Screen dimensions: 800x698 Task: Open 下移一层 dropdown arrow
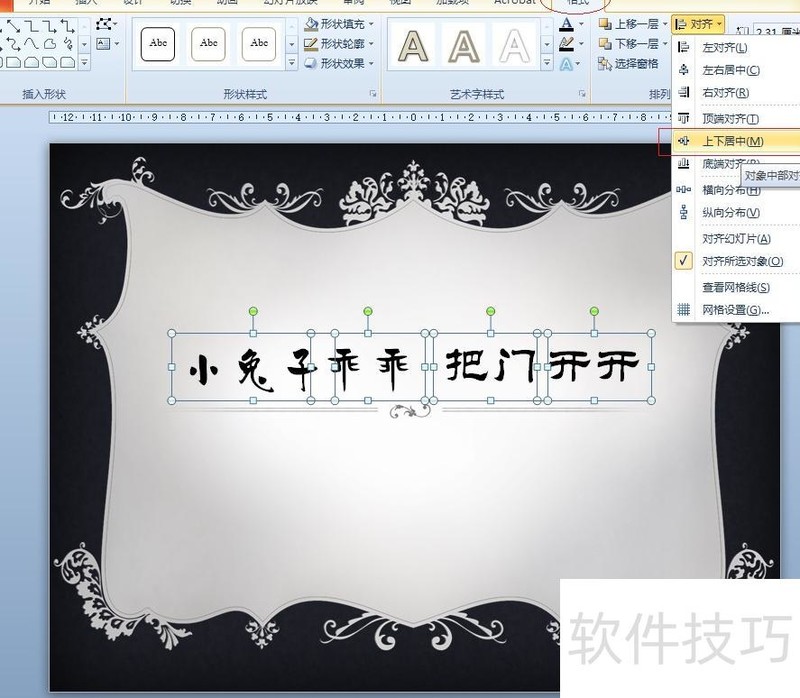pos(665,44)
